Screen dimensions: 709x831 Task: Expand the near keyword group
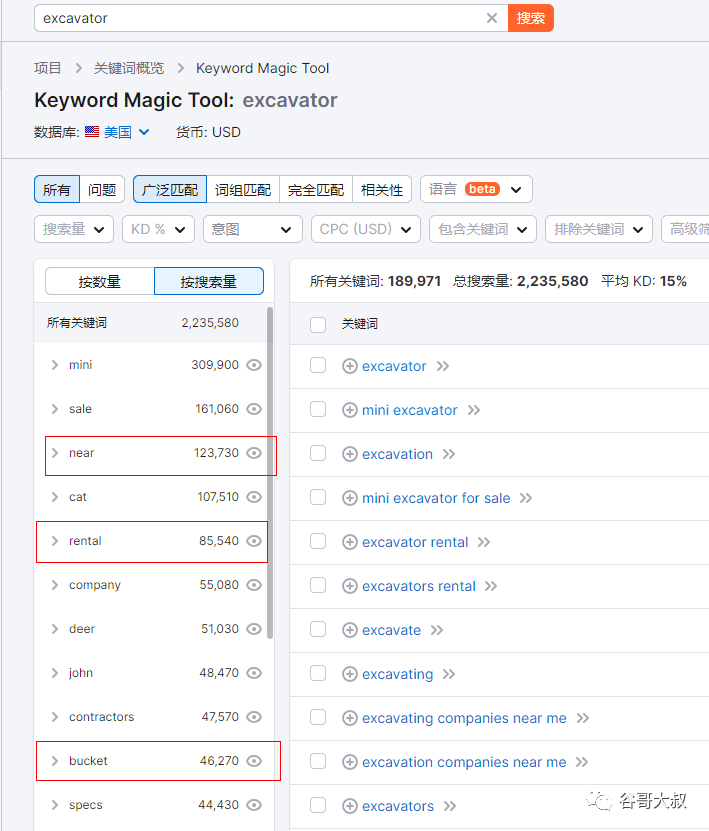[55, 453]
